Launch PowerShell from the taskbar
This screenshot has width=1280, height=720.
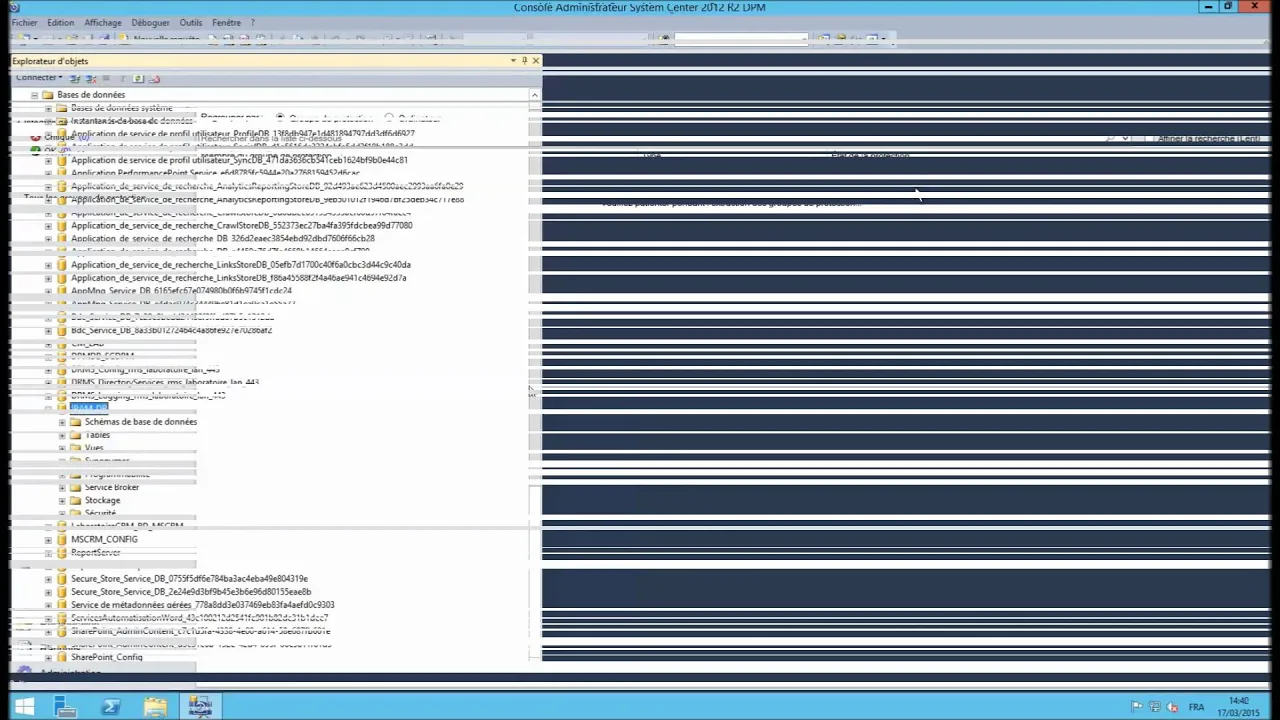pyautogui.click(x=110, y=707)
